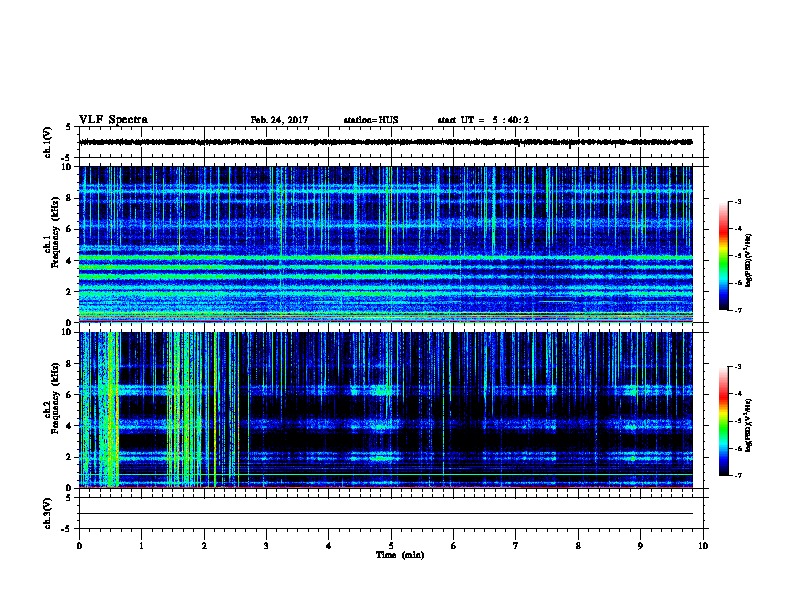Click the time axis tick label "5"
This screenshot has height=612, width=792.
point(391,546)
